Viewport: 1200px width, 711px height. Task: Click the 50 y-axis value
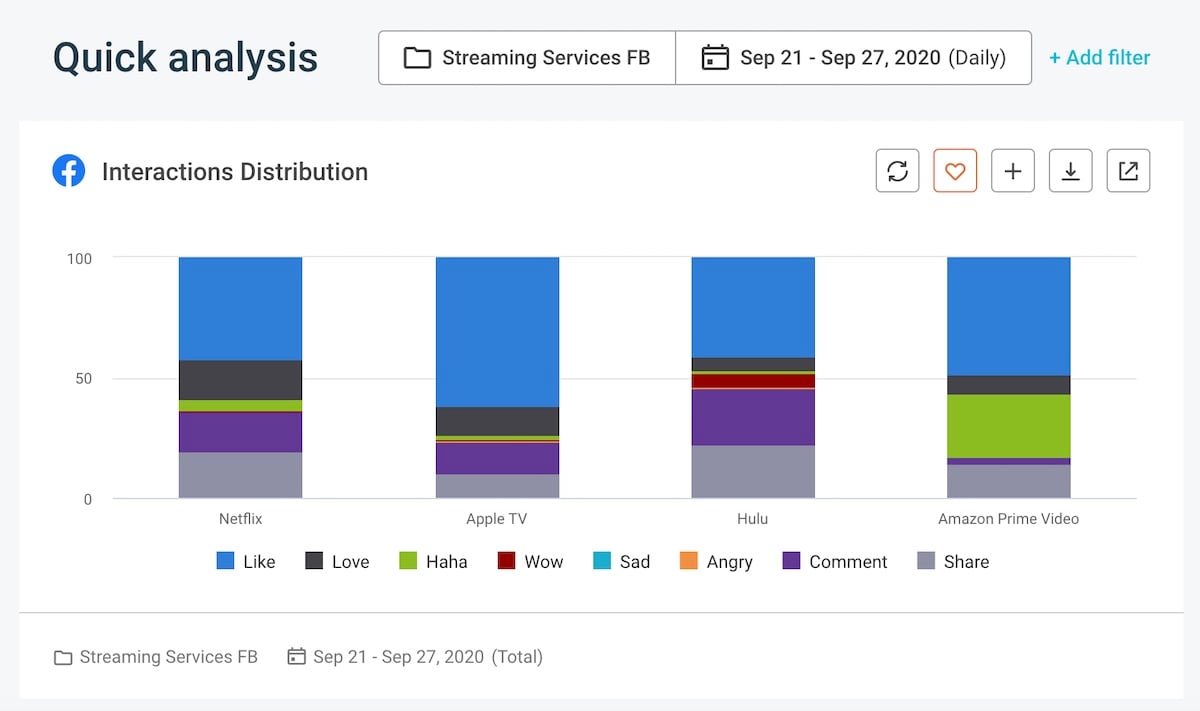click(x=83, y=378)
